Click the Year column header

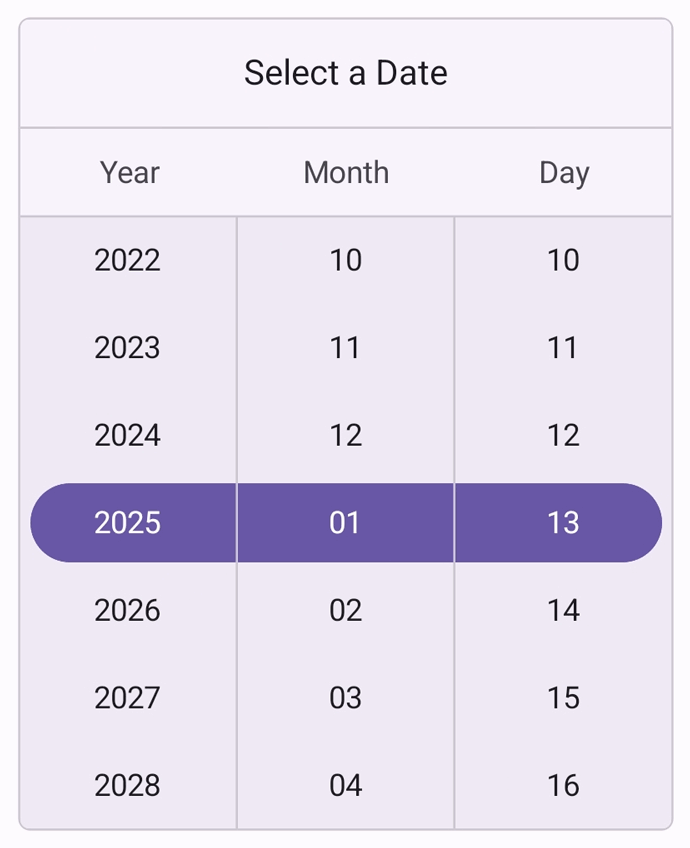tap(128, 172)
